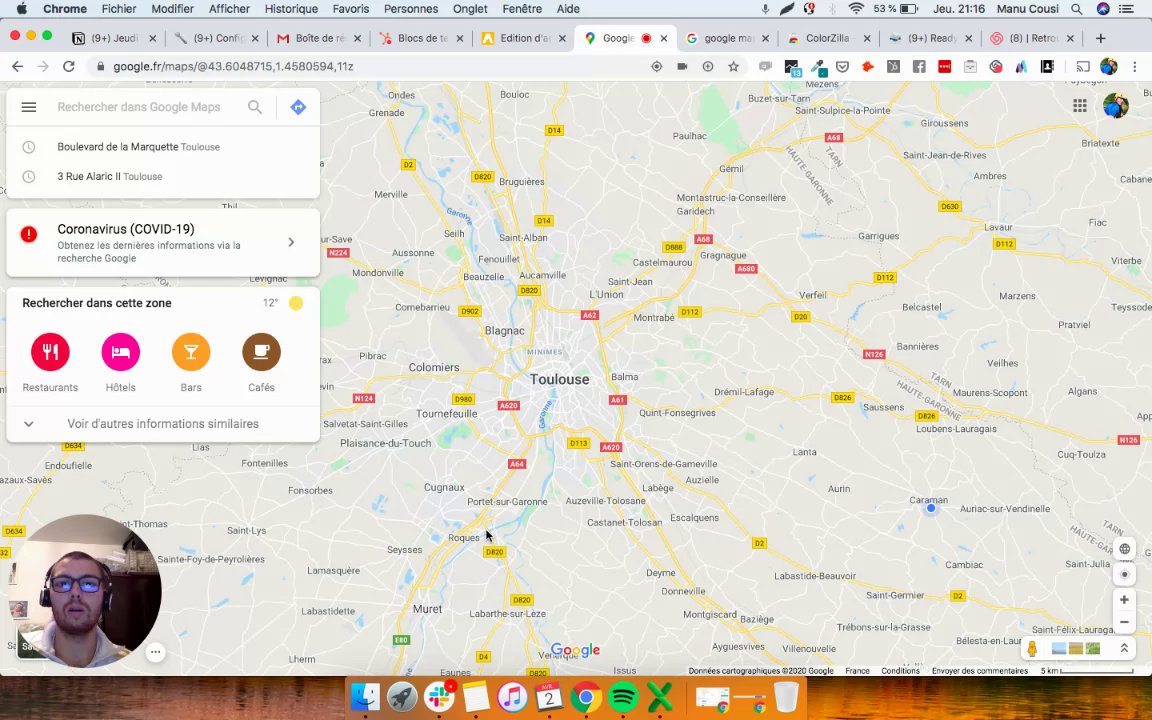Open the Facebook extension icon

[919, 66]
